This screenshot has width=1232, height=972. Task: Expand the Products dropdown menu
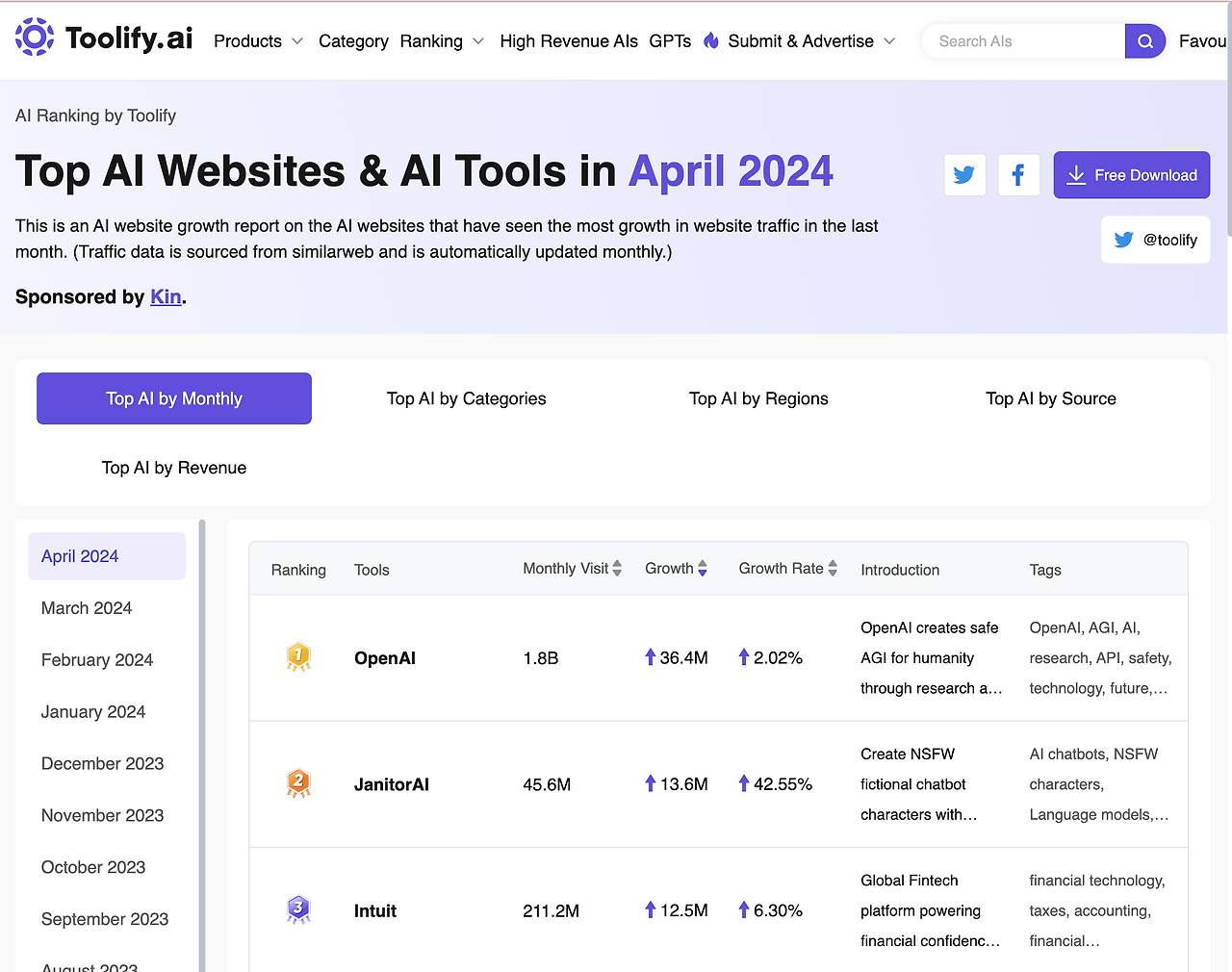point(258,41)
